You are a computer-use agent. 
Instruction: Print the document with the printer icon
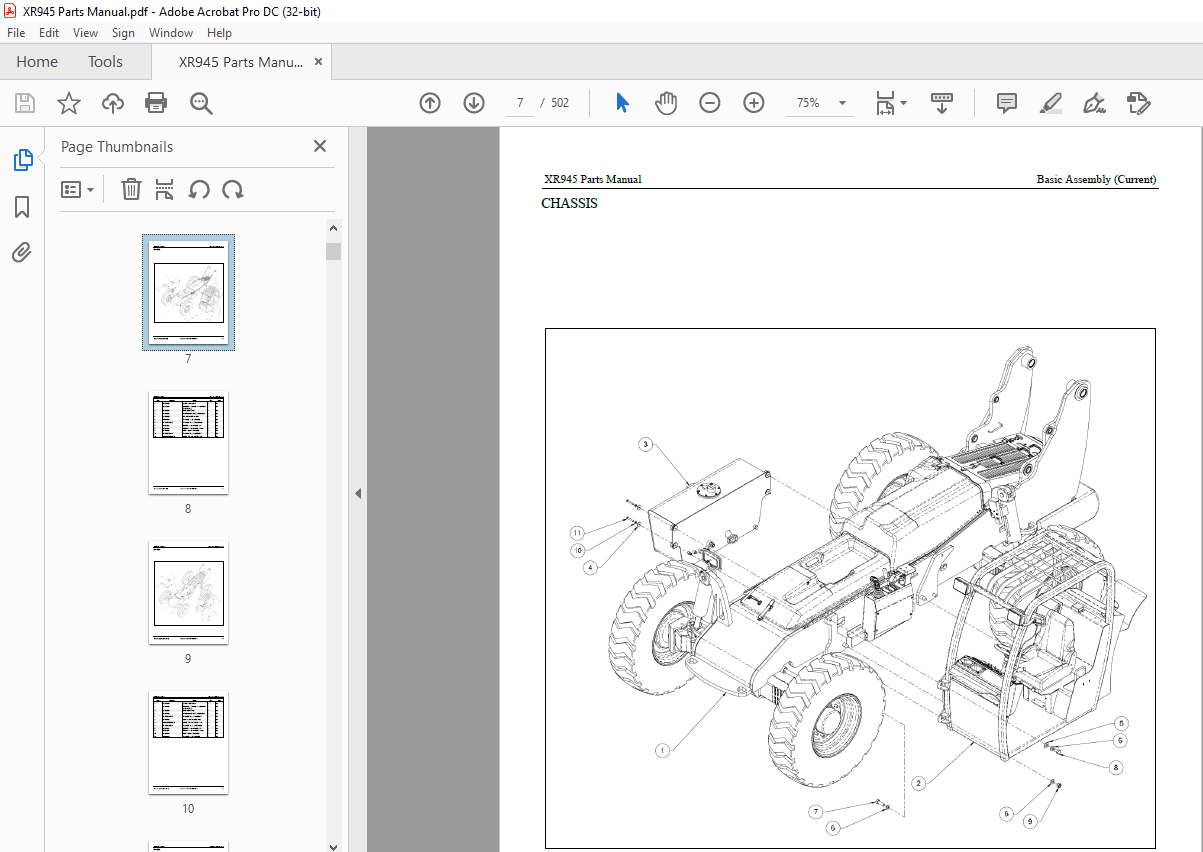point(156,103)
